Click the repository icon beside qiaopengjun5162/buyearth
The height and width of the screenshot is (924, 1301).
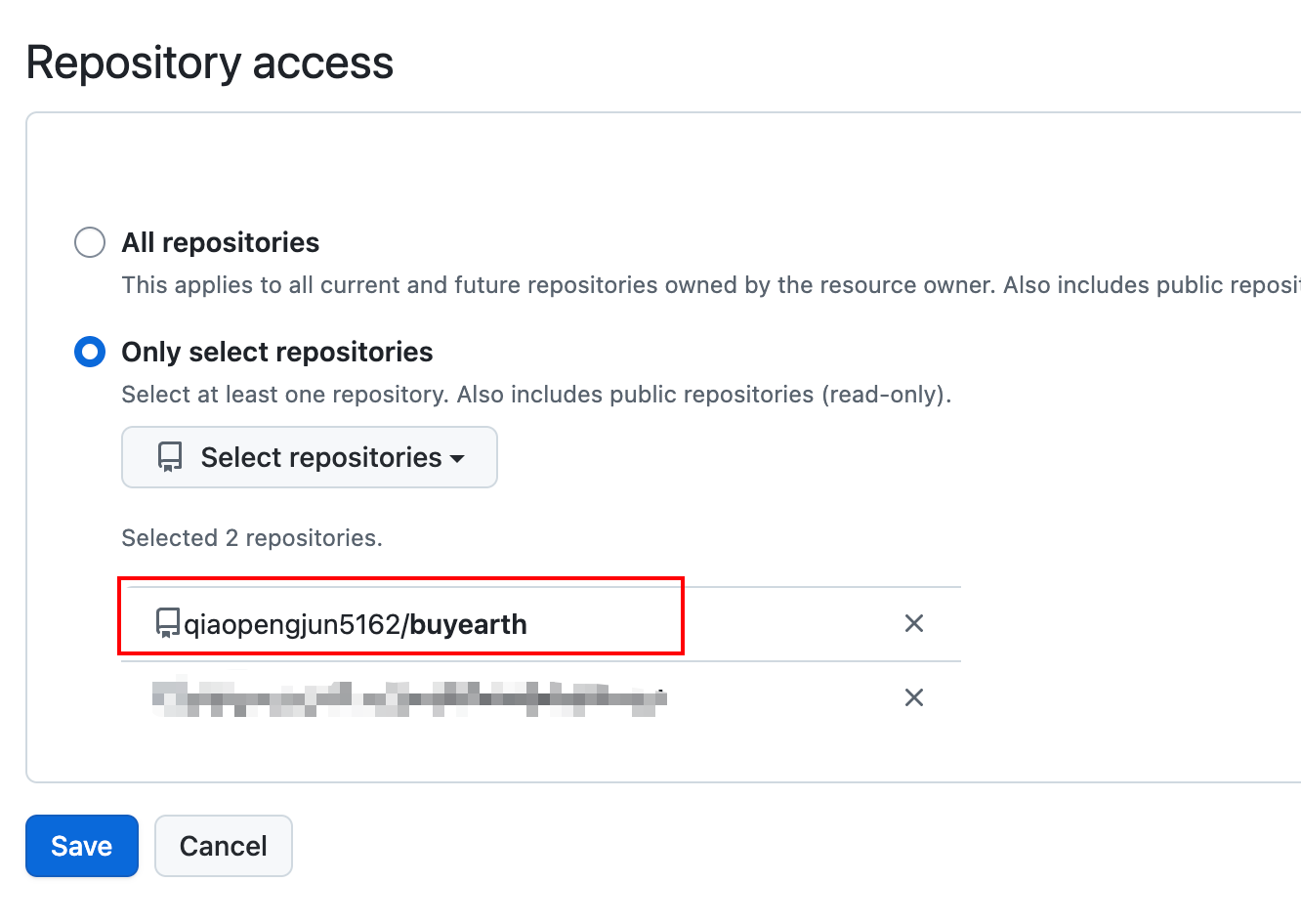[168, 623]
